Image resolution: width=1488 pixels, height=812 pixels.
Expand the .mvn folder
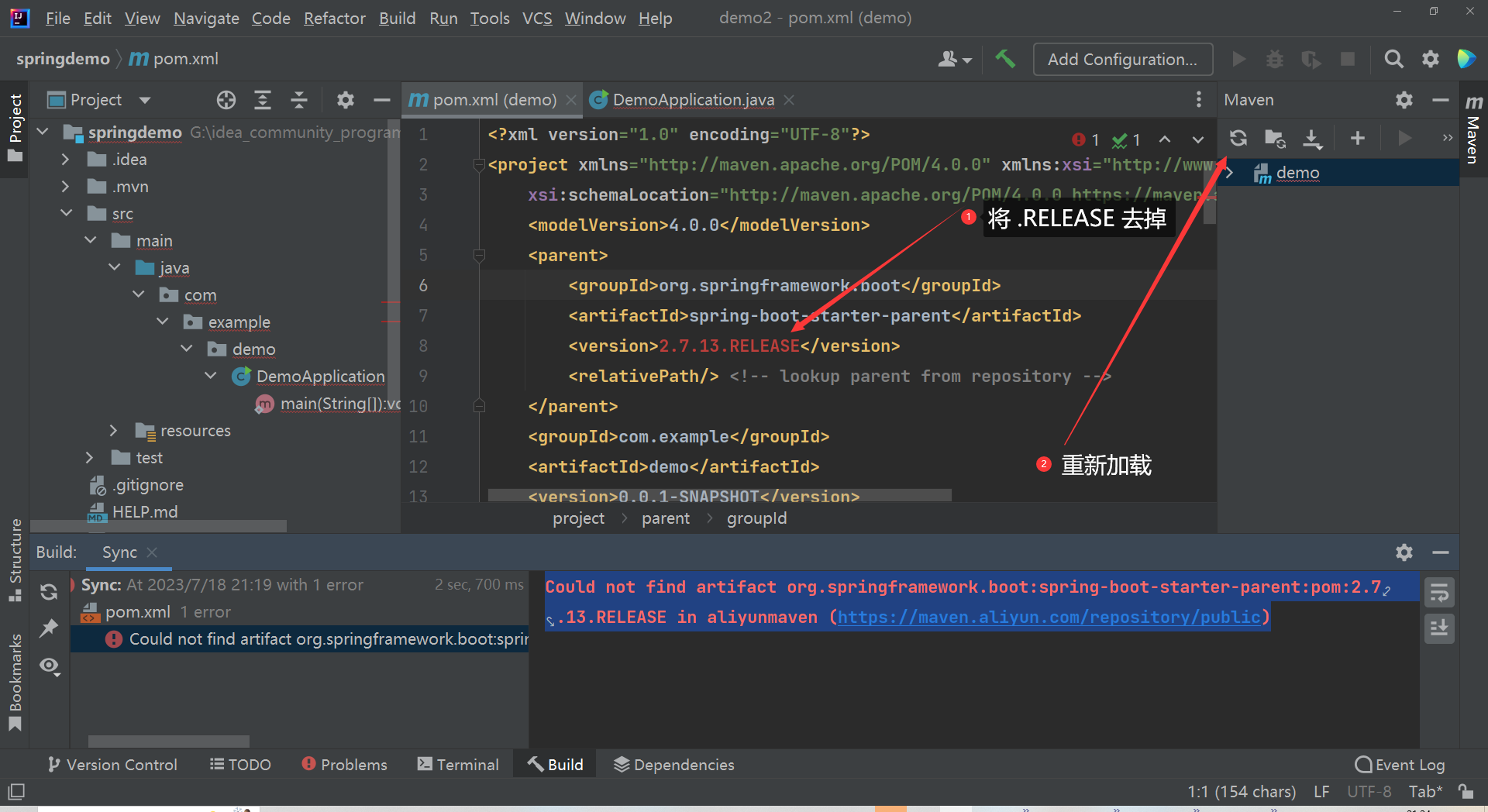(65, 186)
